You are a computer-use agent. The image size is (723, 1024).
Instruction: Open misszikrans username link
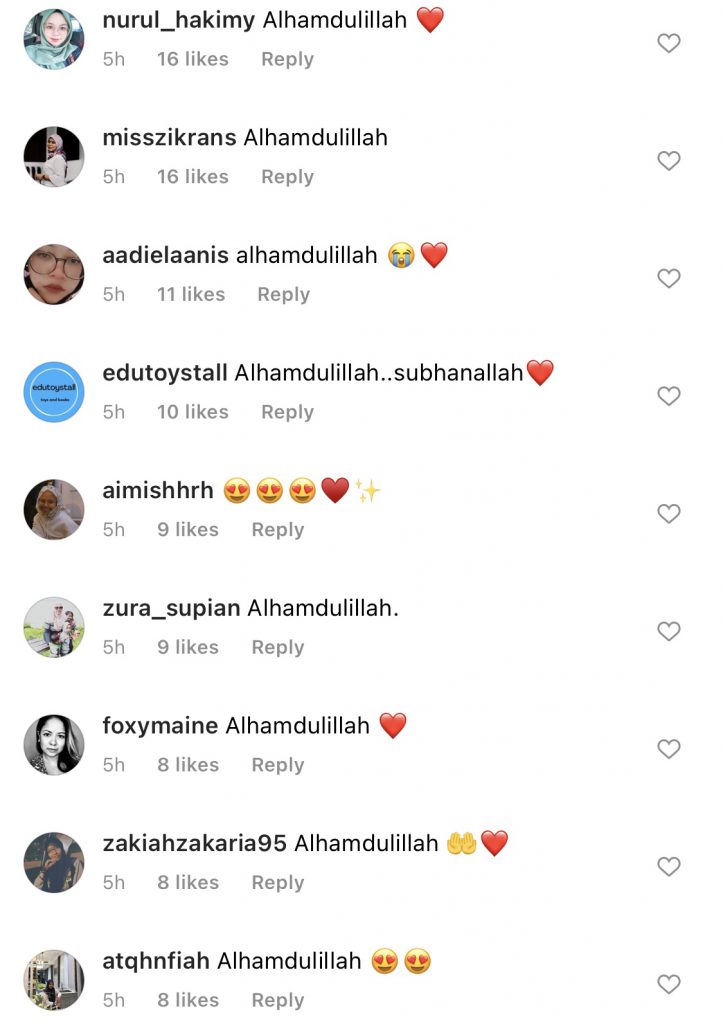169,138
